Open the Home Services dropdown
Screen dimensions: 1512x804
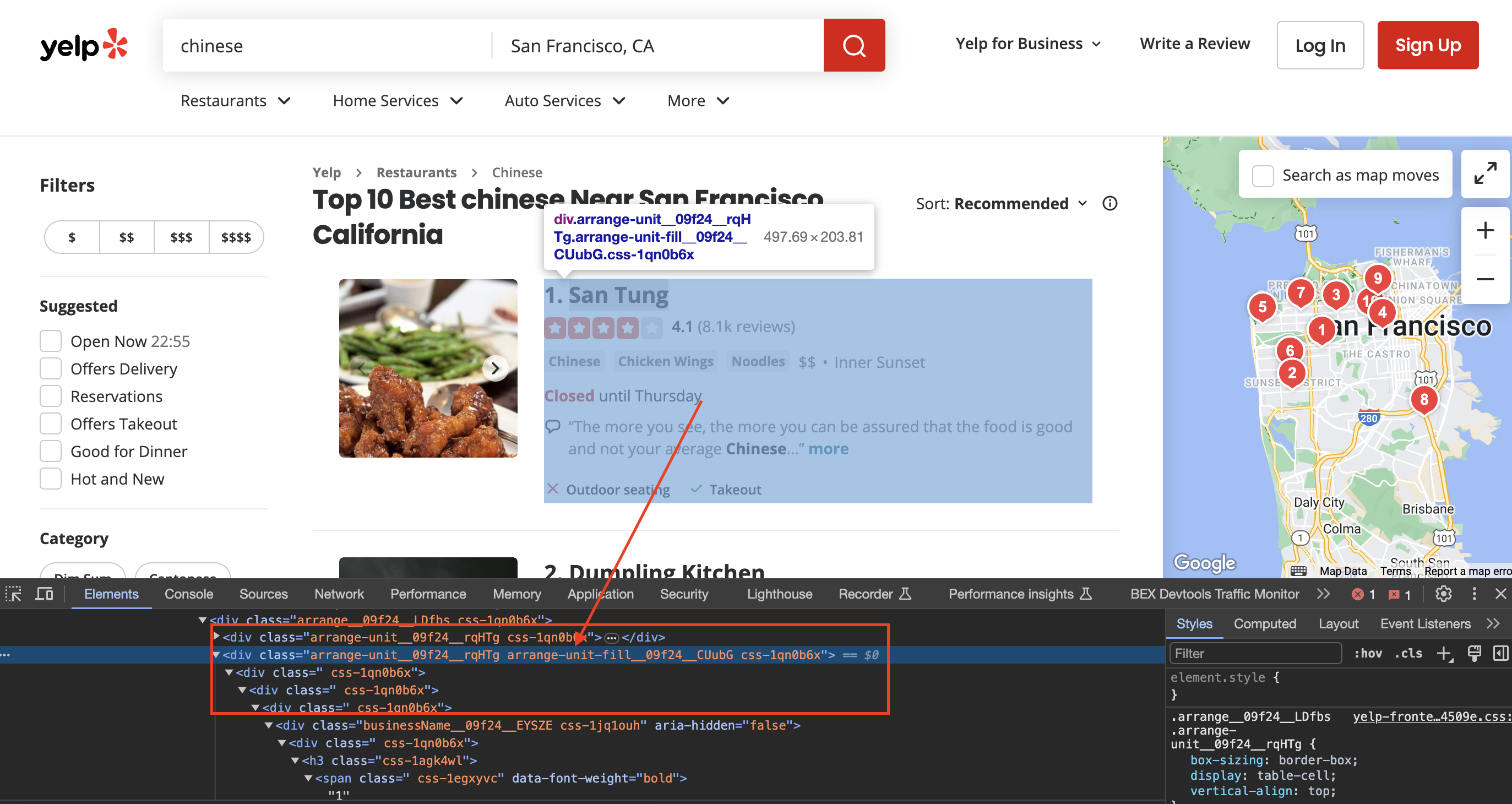pyautogui.click(x=399, y=101)
